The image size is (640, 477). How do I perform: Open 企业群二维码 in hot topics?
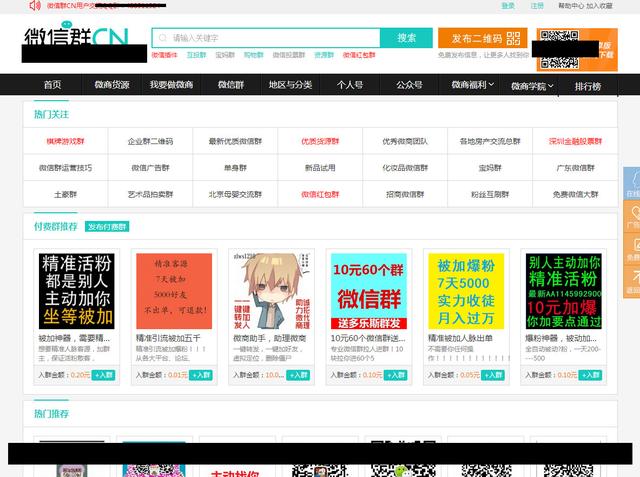coord(150,141)
